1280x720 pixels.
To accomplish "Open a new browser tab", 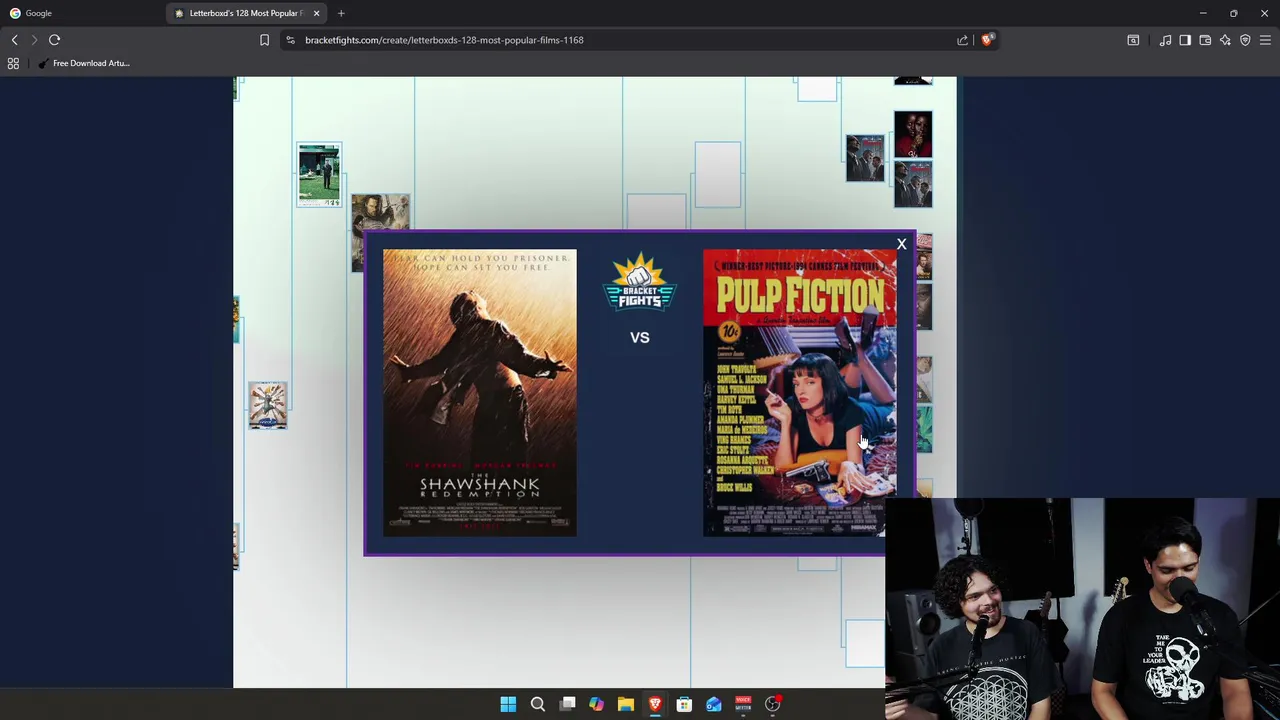I will coord(341,13).
